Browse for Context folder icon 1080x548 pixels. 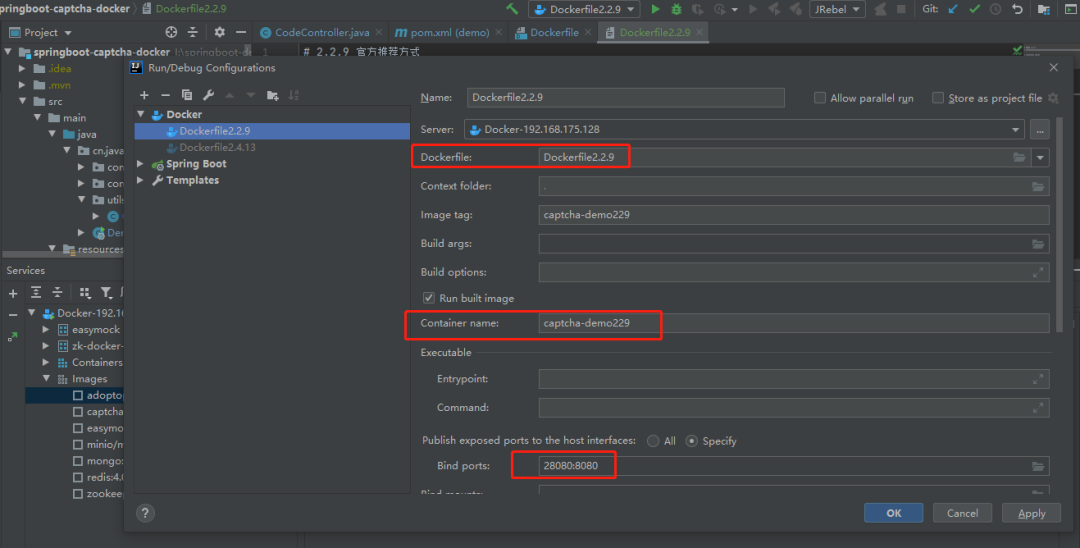click(1038, 187)
